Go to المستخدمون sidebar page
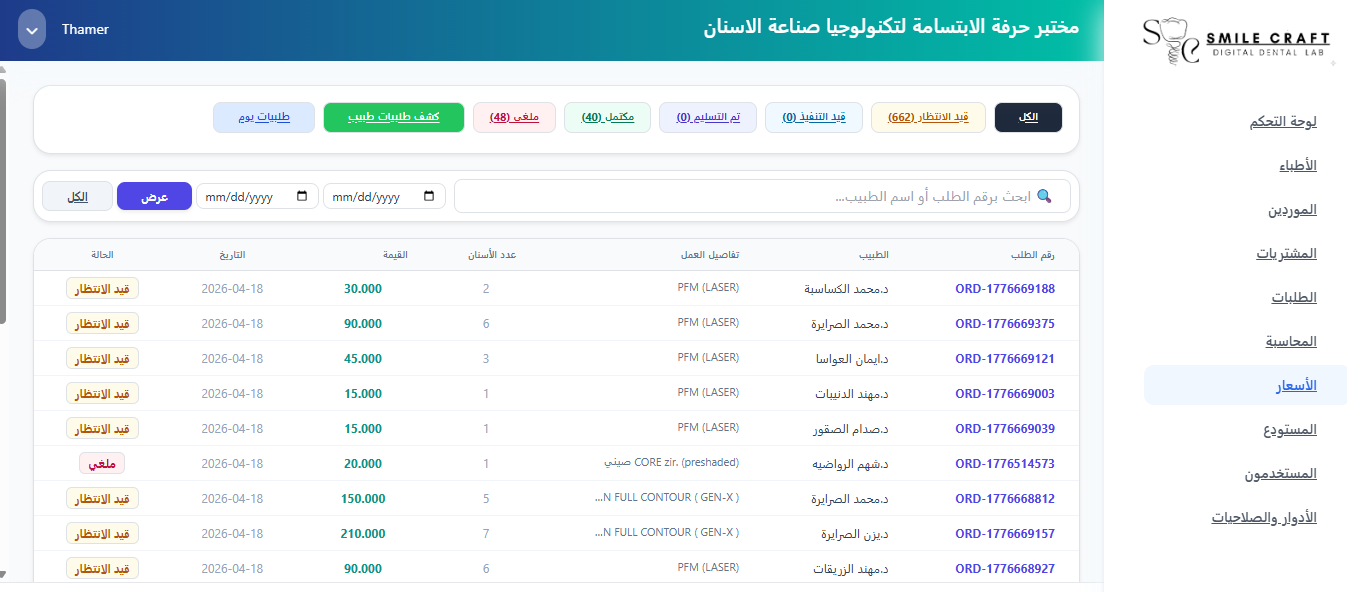The image size is (1347, 592). [x=1280, y=473]
